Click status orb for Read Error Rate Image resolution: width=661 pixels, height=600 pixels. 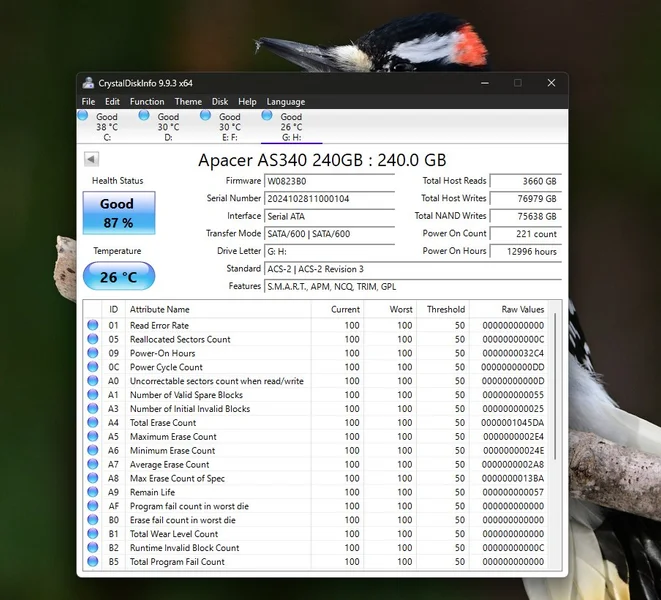pyautogui.click(x=93, y=325)
